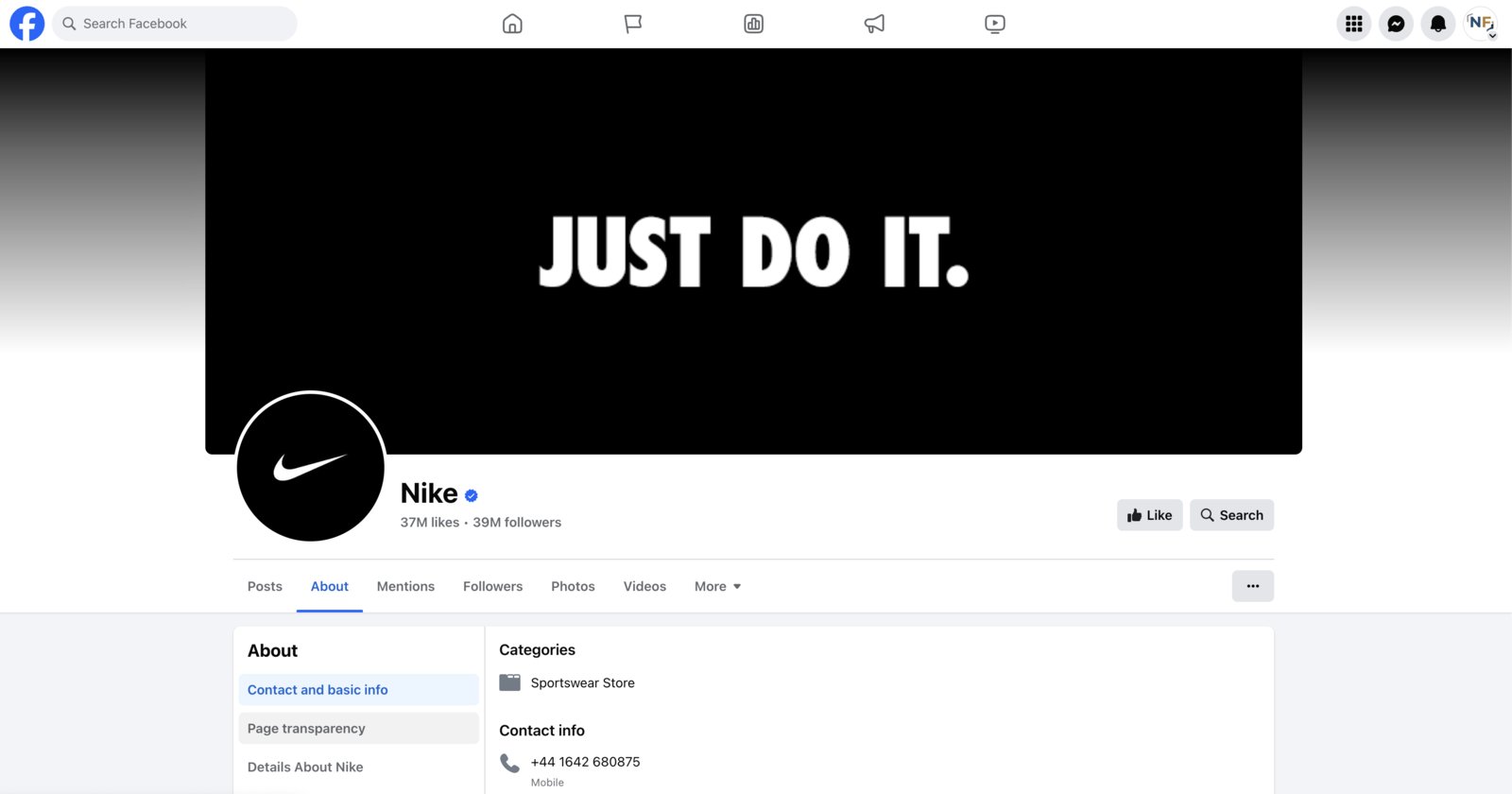
Task: Click the phone number +44 1642 680875
Action: point(586,762)
